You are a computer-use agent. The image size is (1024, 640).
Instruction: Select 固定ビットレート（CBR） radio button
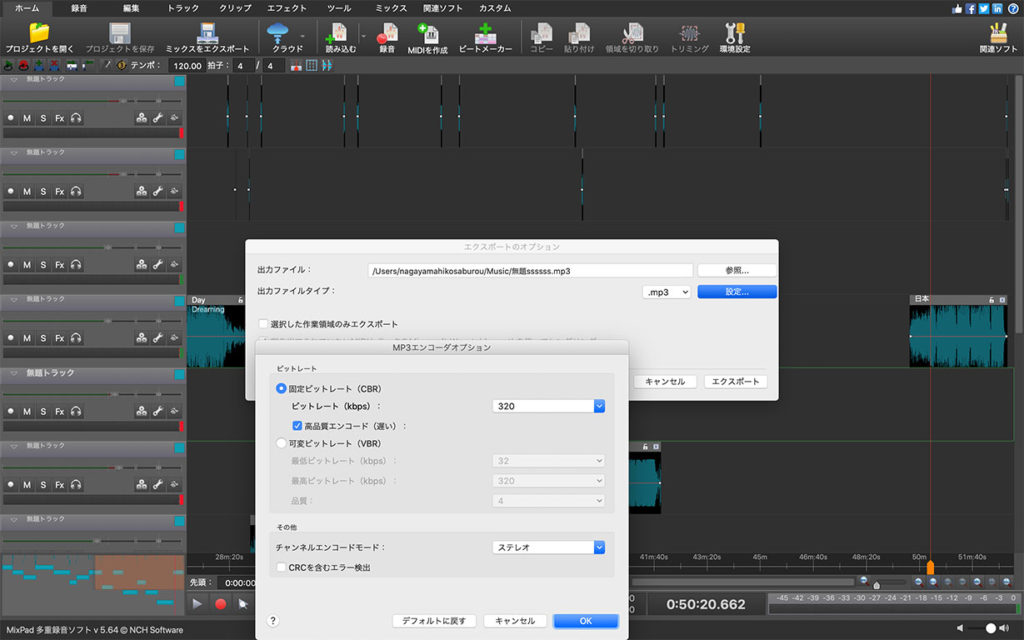[x=281, y=389]
